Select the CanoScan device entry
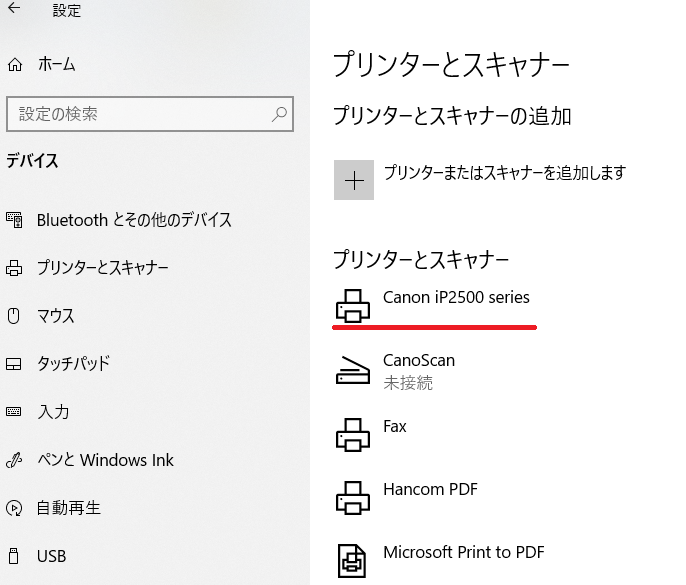 click(x=419, y=361)
